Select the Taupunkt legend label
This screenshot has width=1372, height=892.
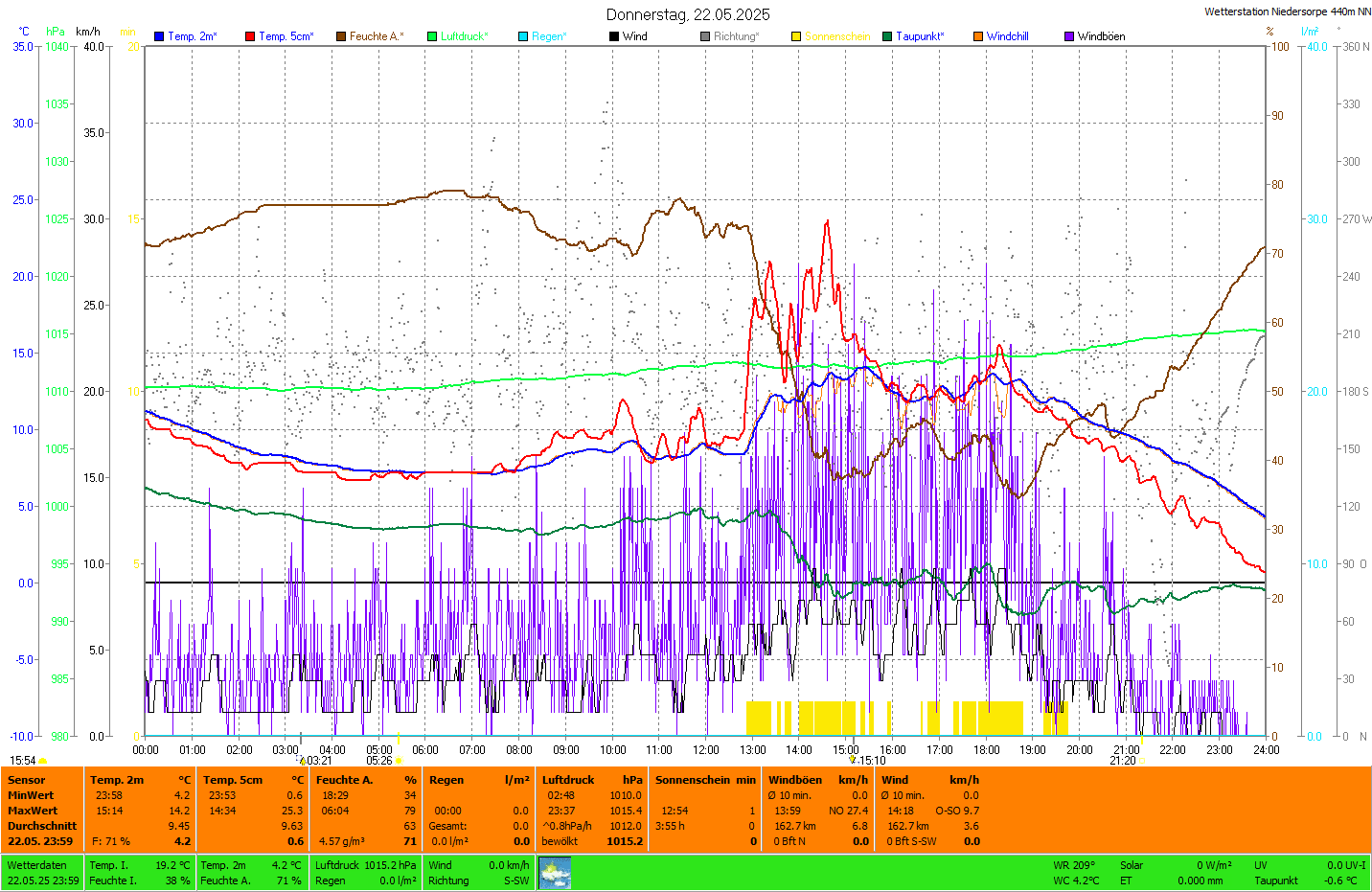pos(920,36)
